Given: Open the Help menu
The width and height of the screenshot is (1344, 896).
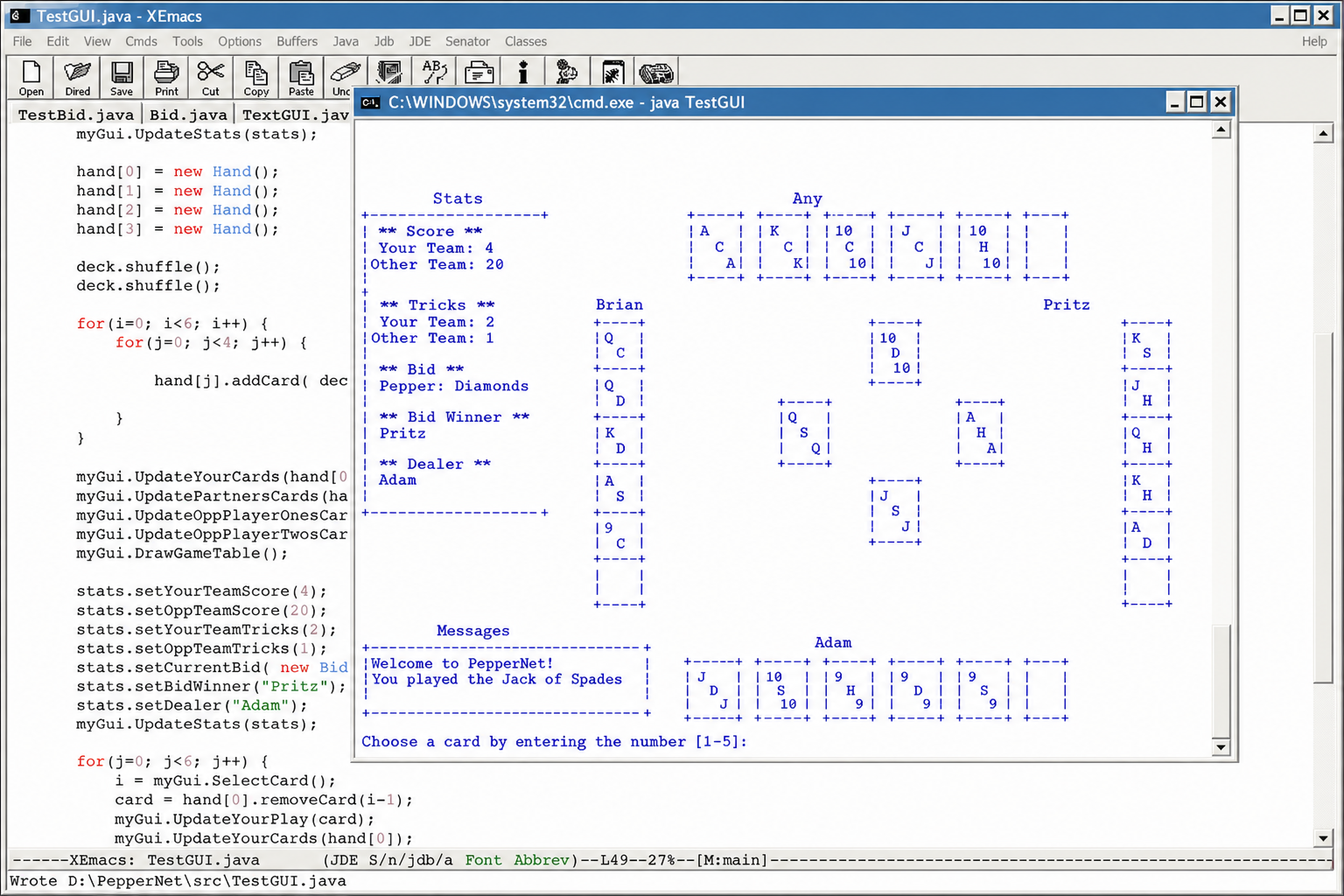Looking at the screenshot, I should pos(1314,41).
